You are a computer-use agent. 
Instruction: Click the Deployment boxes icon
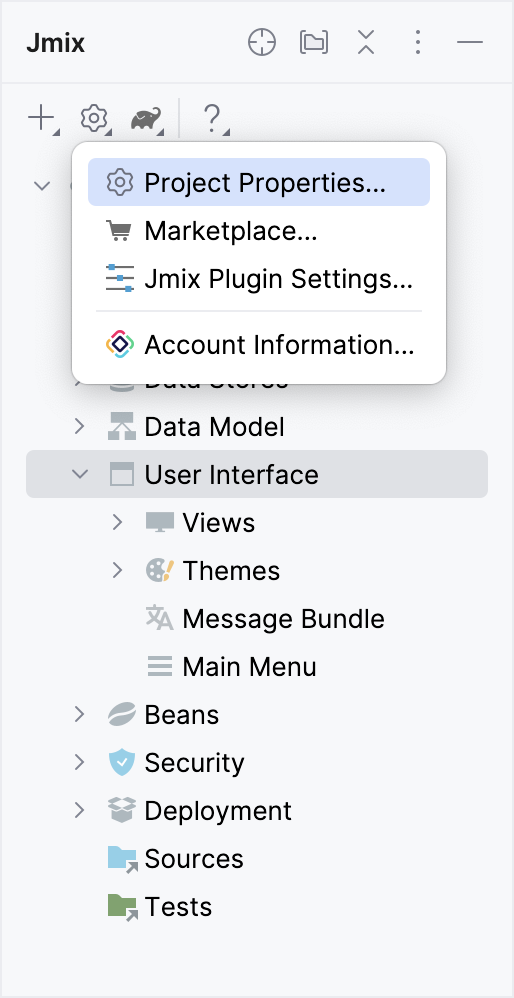[122, 810]
